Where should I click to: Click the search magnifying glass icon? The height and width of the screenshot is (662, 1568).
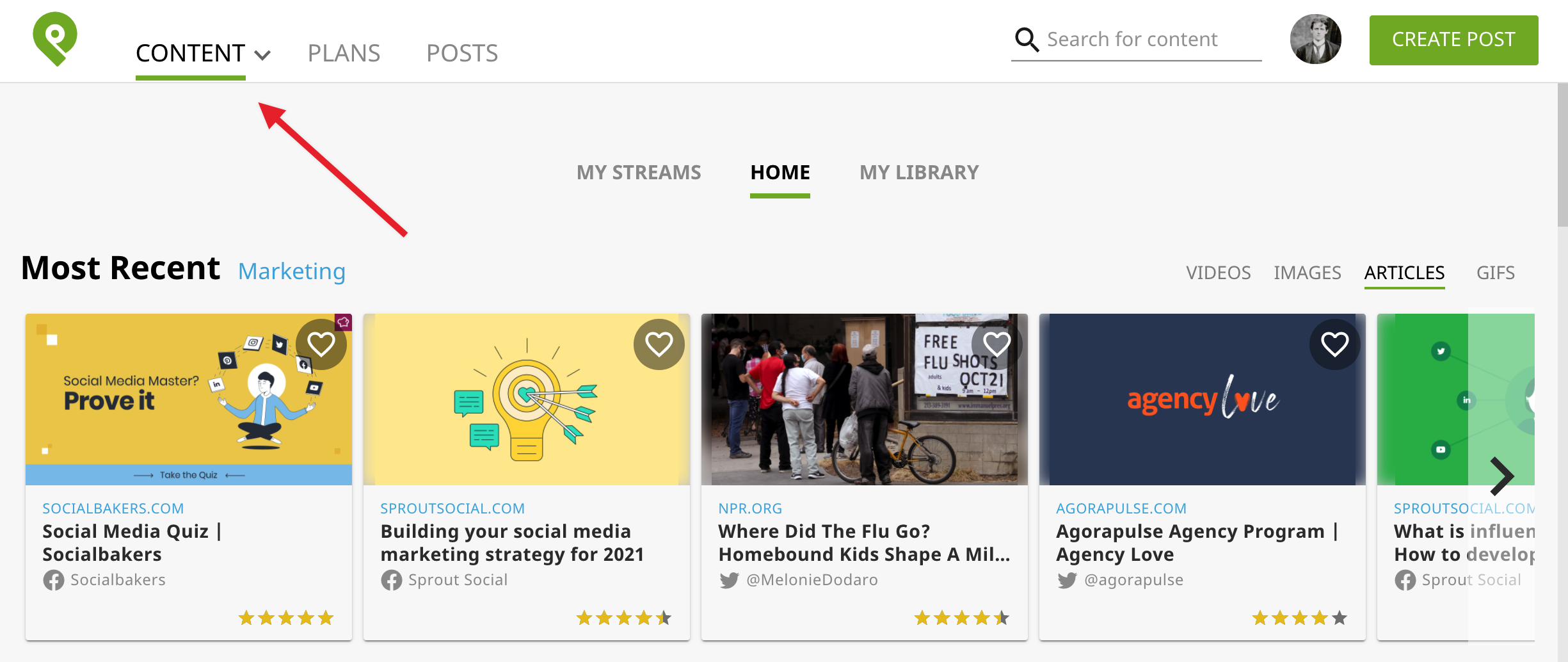(x=1026, y=40)
